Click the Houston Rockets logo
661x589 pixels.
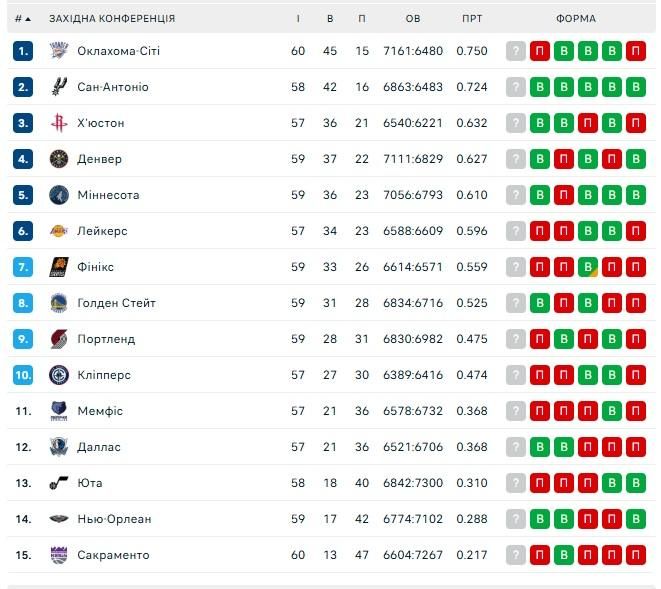coord(58,123)
